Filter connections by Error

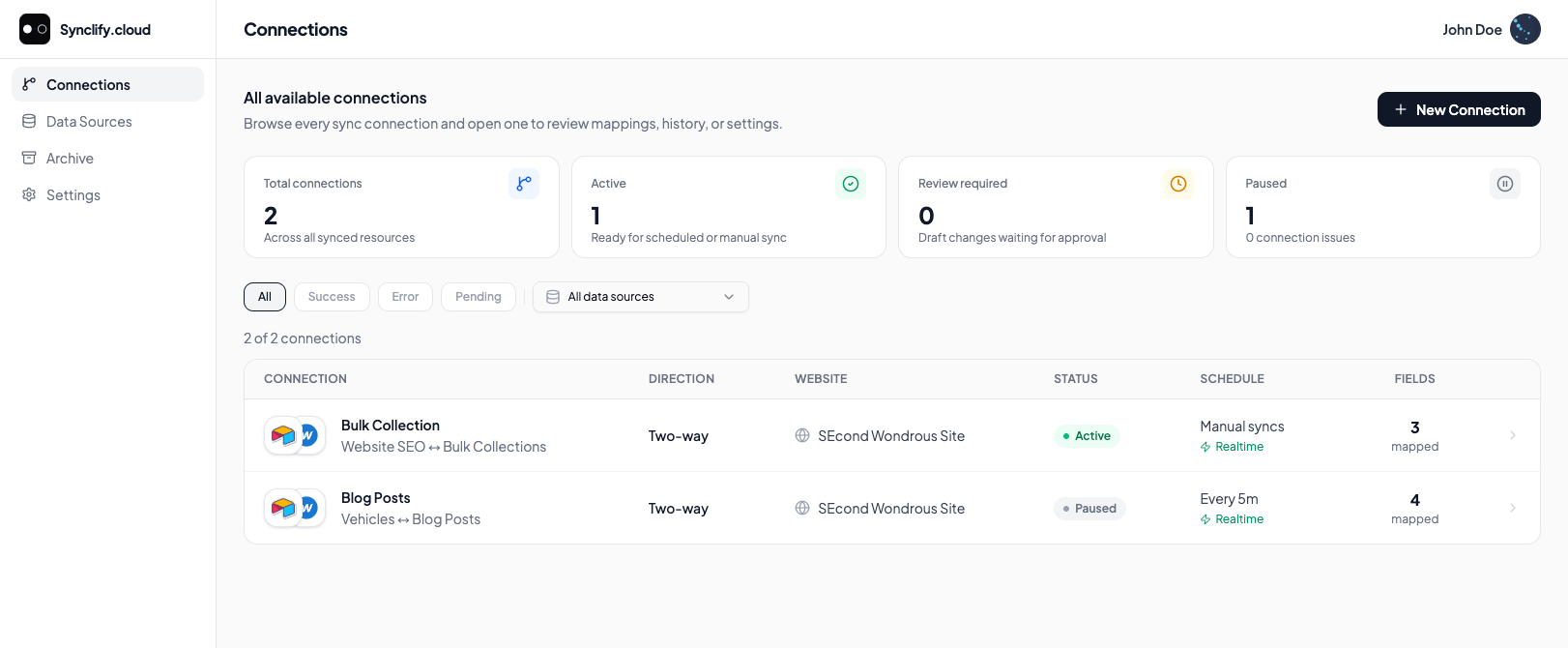coord(405,297)
